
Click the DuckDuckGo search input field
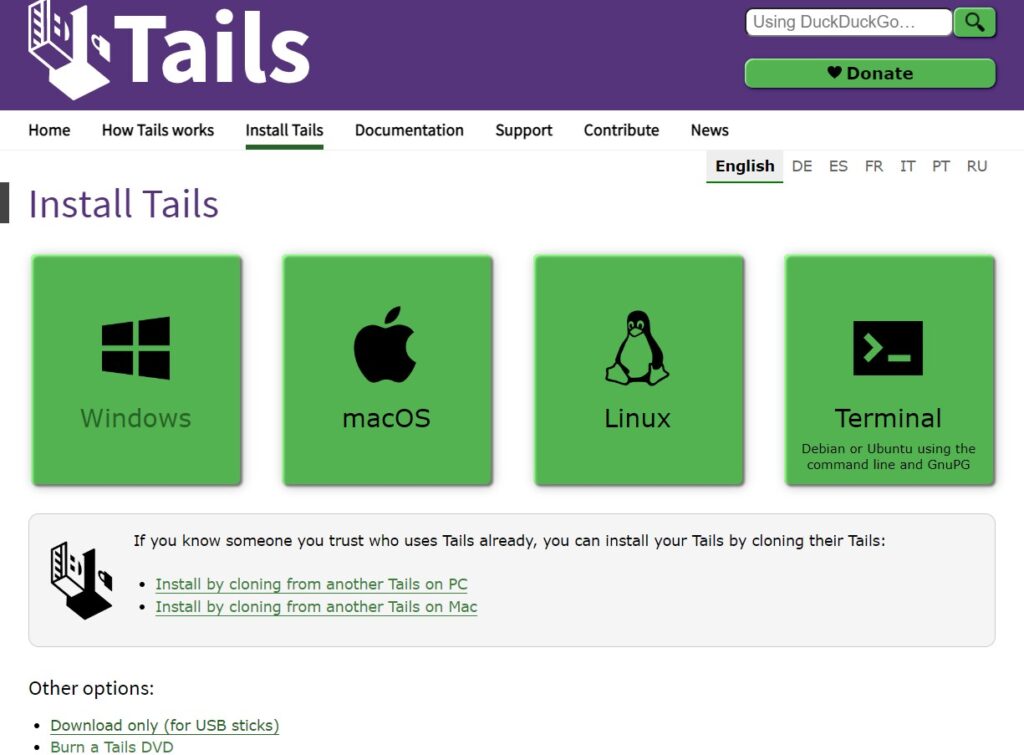pos(848,22)
